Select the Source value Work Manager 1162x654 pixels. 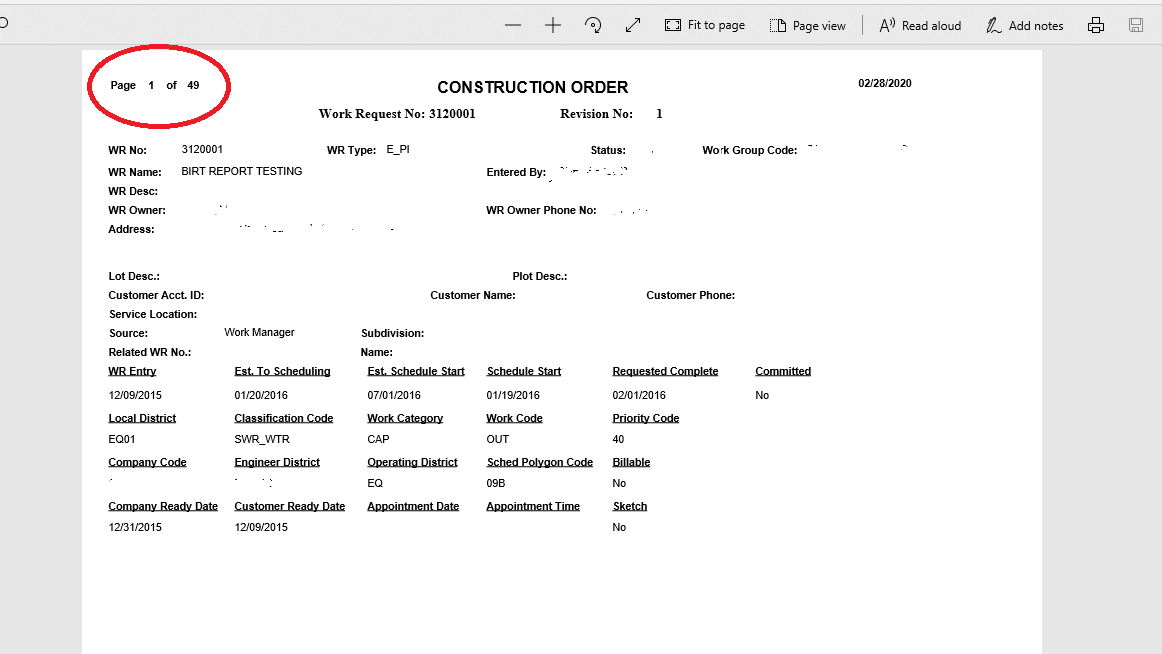pos(259,333)
